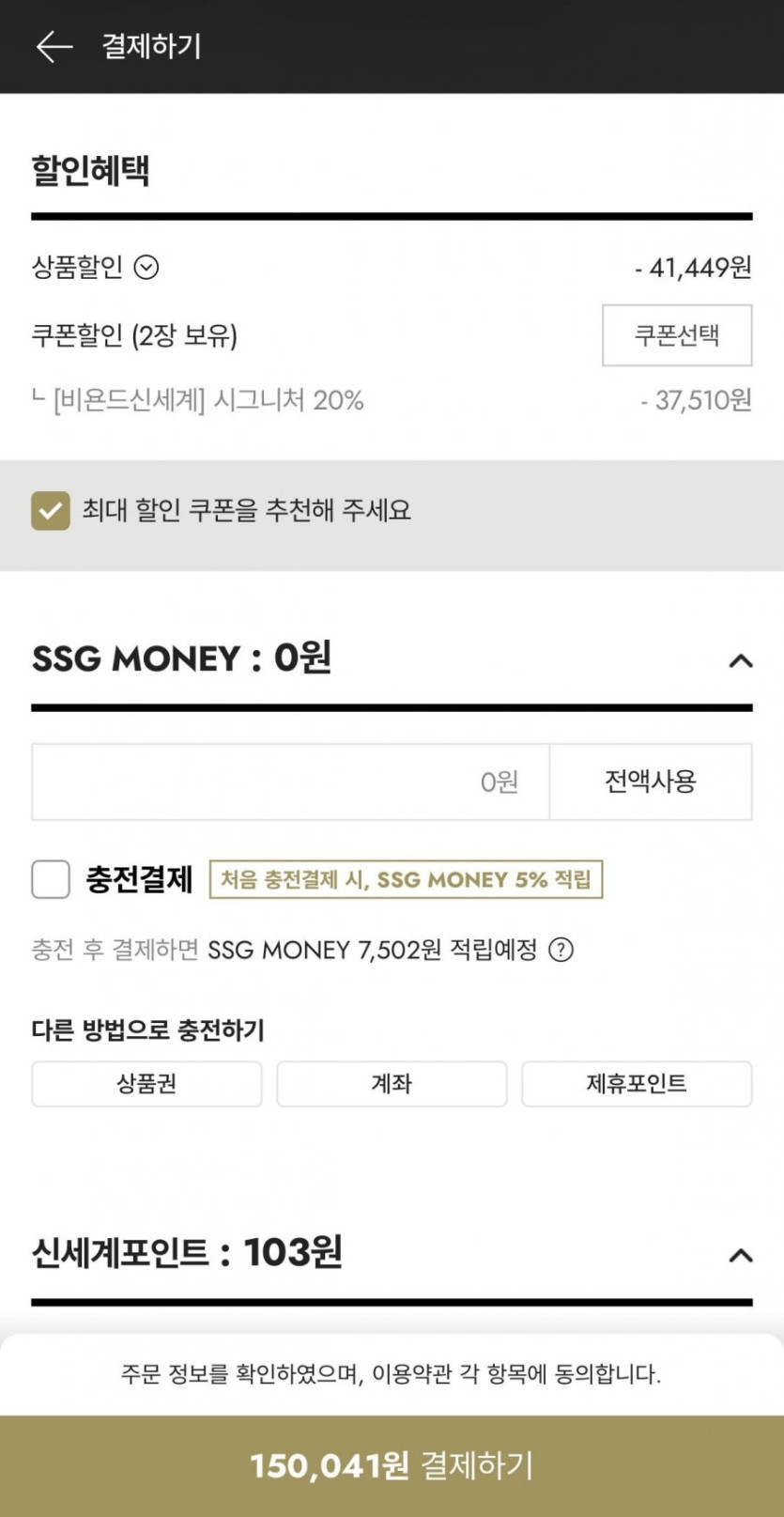This screenshot has width=784, height=1517.
Task: Select 제휴포인트 charging method
Action: [637, 1084]
